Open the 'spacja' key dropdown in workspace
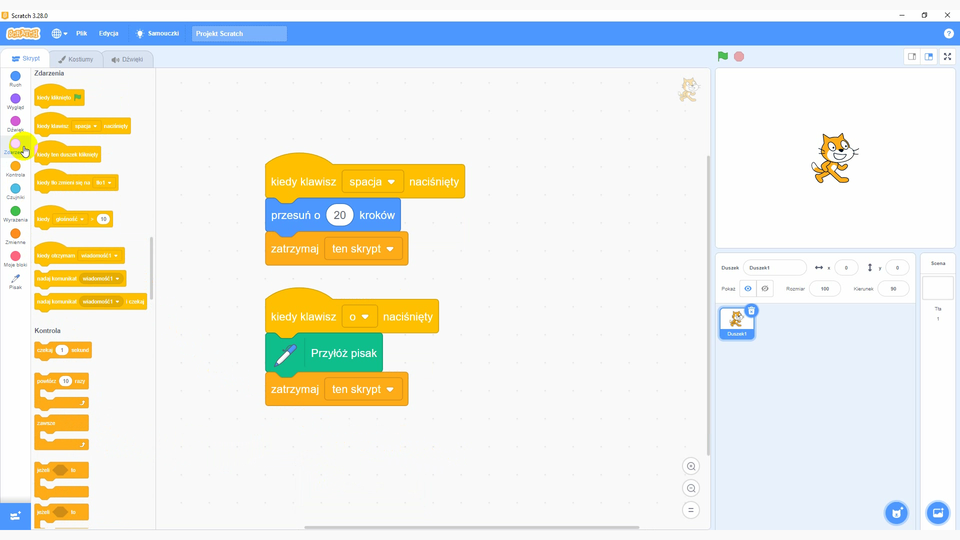Image resolution: width=960 pixels, height=540 pixels. pyautogui.click(x=372, y=182)
